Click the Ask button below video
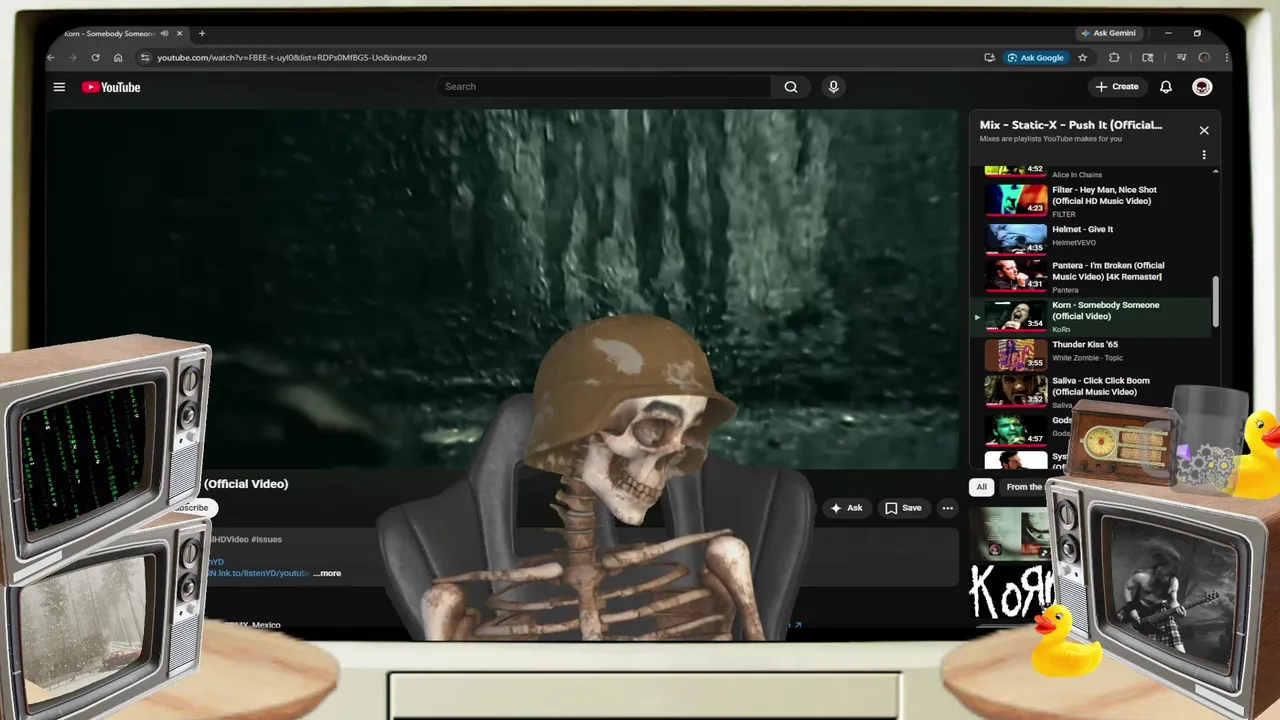 [x=846, y=508]
